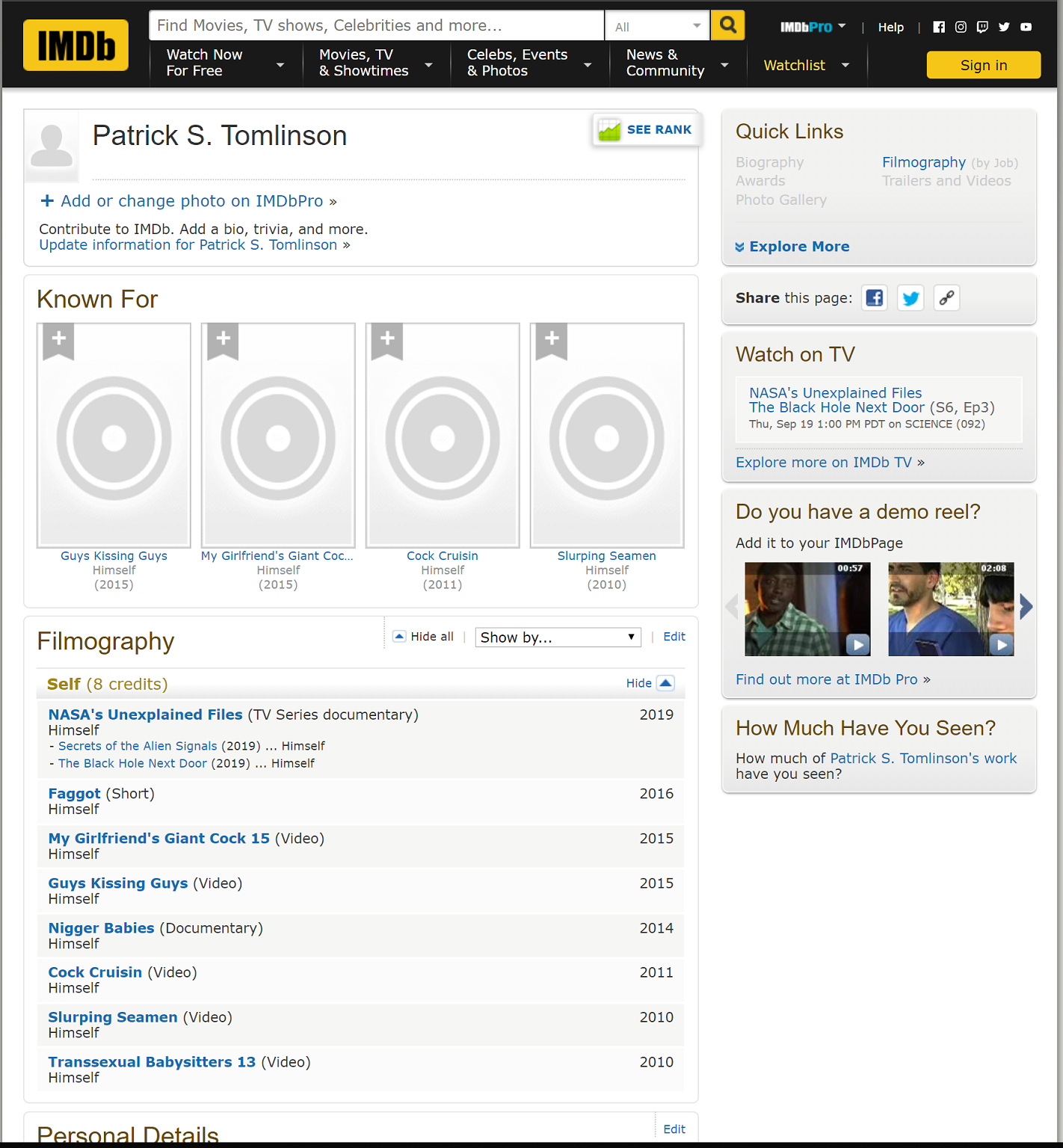The width and height of the screenshot is (1063, 1148).
Task: Open the Movies, TV & Showtimes menu
Action: click(x=376, y=63)
